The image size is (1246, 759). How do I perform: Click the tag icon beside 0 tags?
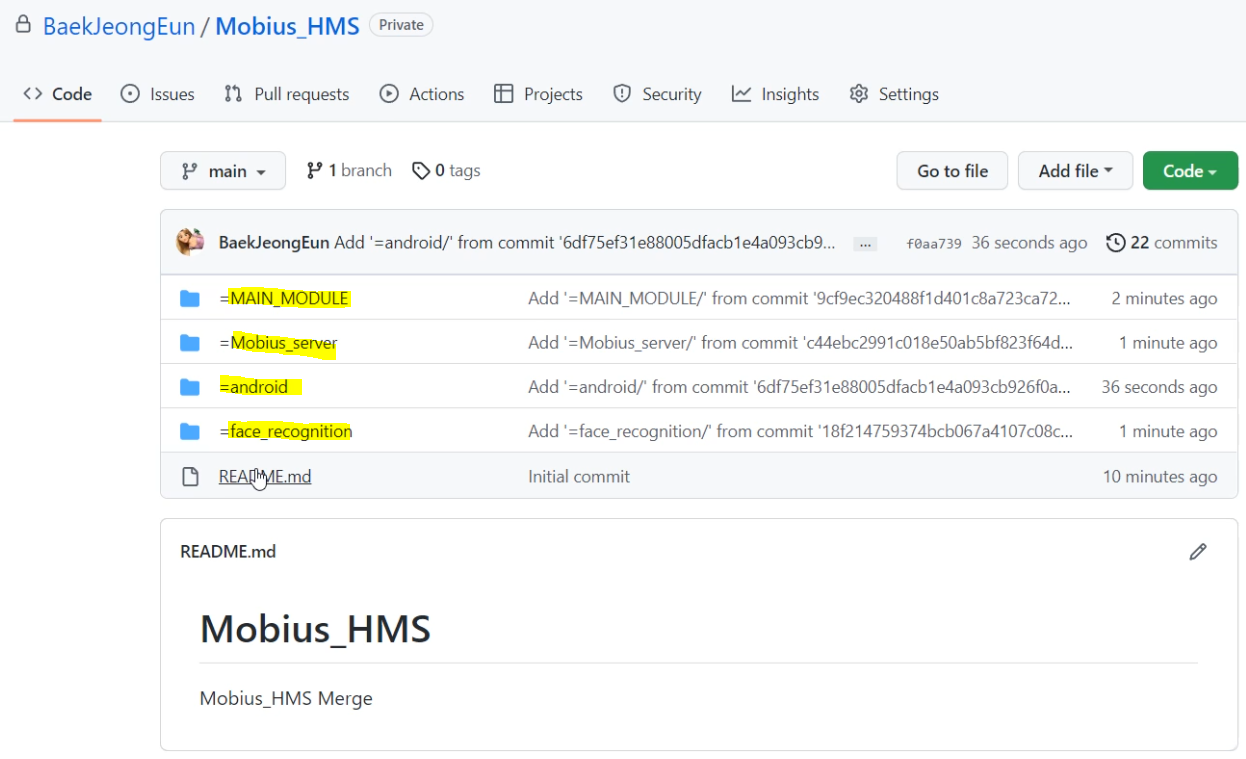[x=421, y=171]
